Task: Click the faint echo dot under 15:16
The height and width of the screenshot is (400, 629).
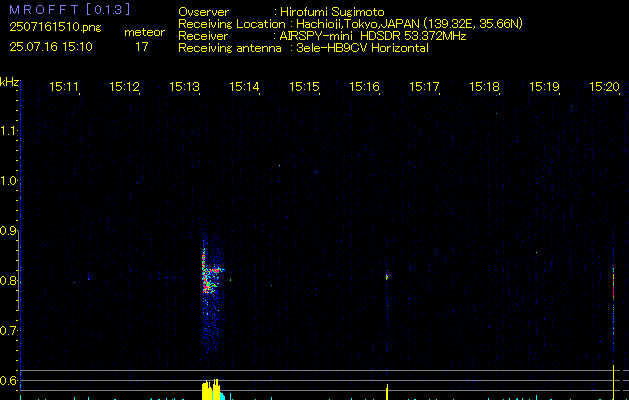Action: 387,276
